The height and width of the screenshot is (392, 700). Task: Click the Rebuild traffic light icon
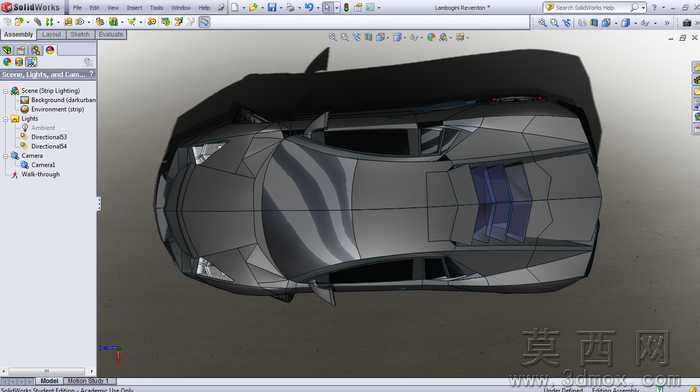(x=346, y=8)
